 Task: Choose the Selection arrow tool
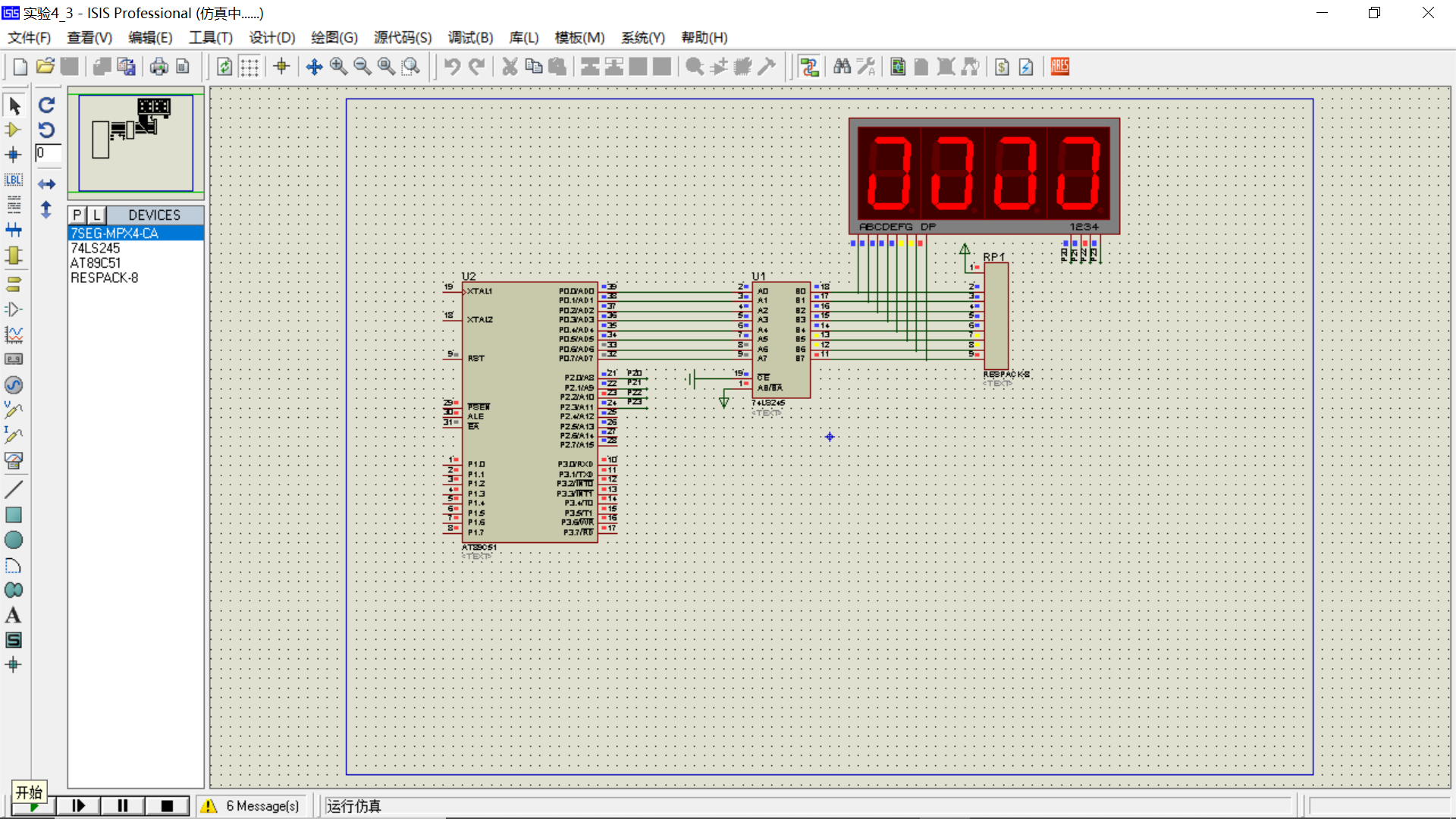coord(14,105)
